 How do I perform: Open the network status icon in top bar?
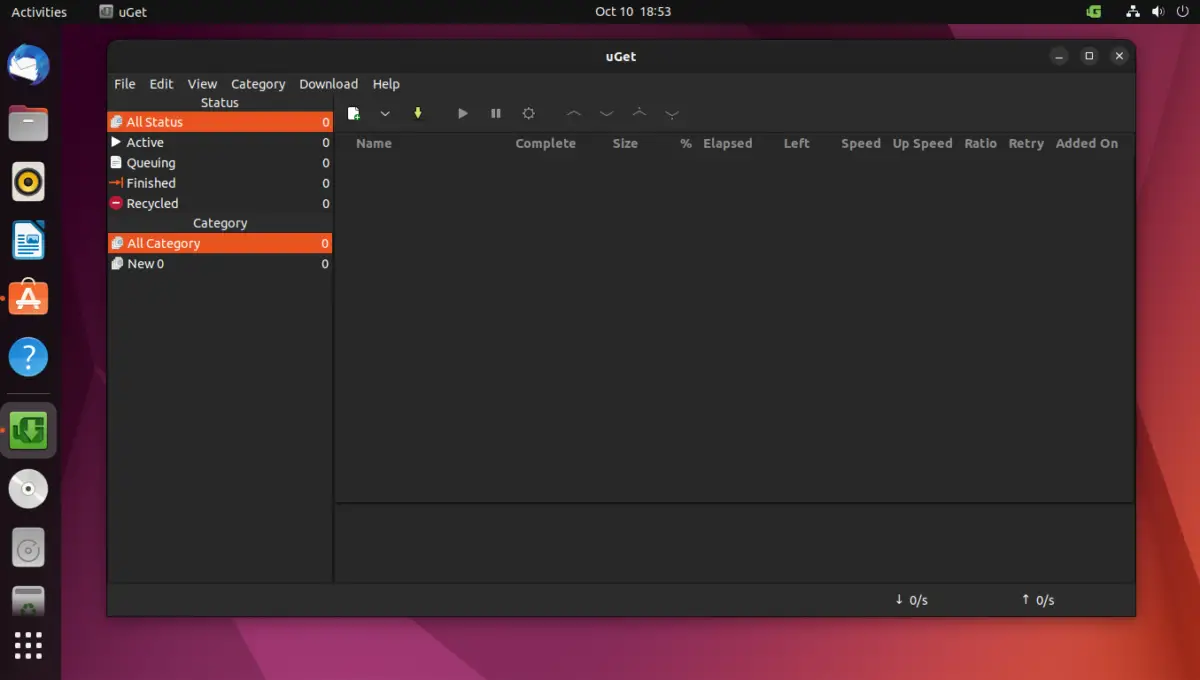[x=1133, y=12]
